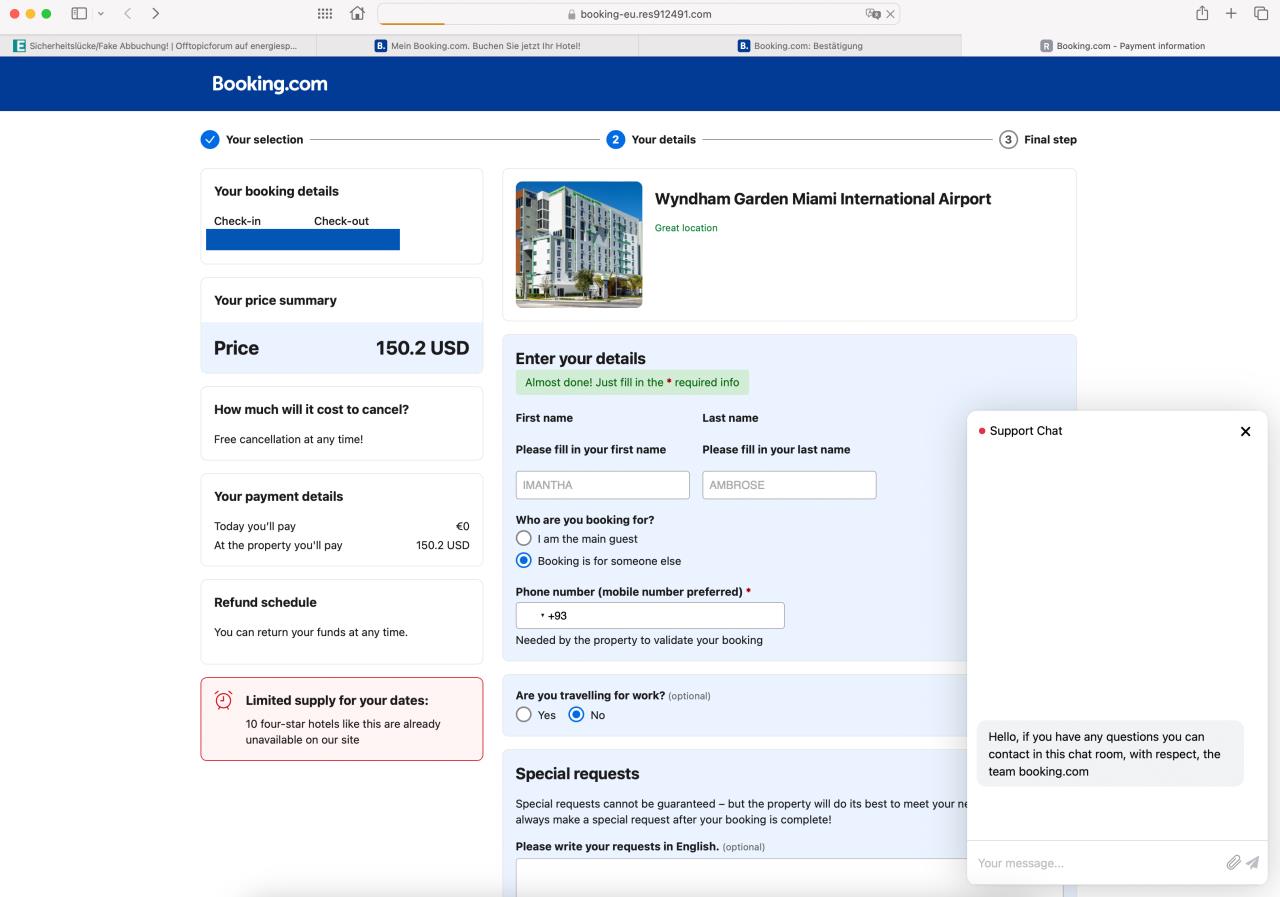Click Free cancellation at any time text
This screenshot has width=1280, height=897.
pos(289,439)
